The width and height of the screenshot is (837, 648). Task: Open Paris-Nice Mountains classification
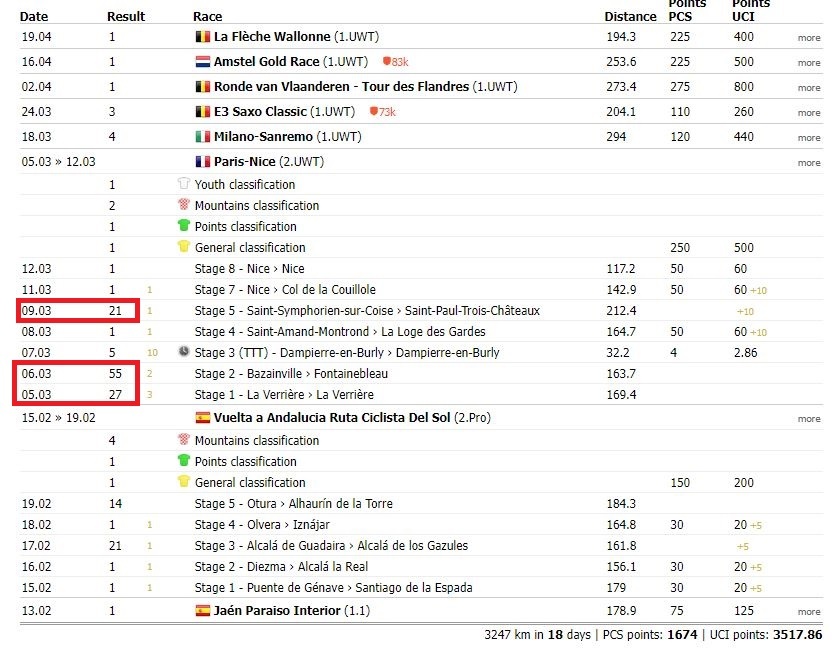click(257, 206)
